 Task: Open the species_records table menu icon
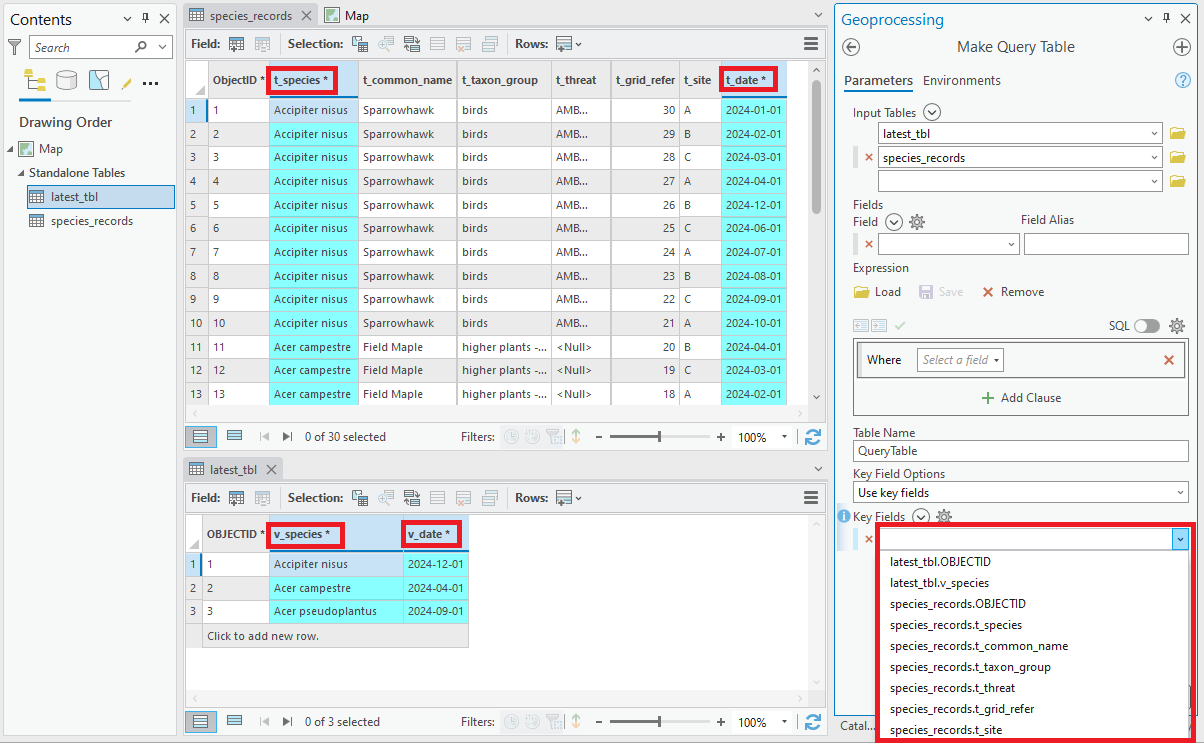coord(811,43)
